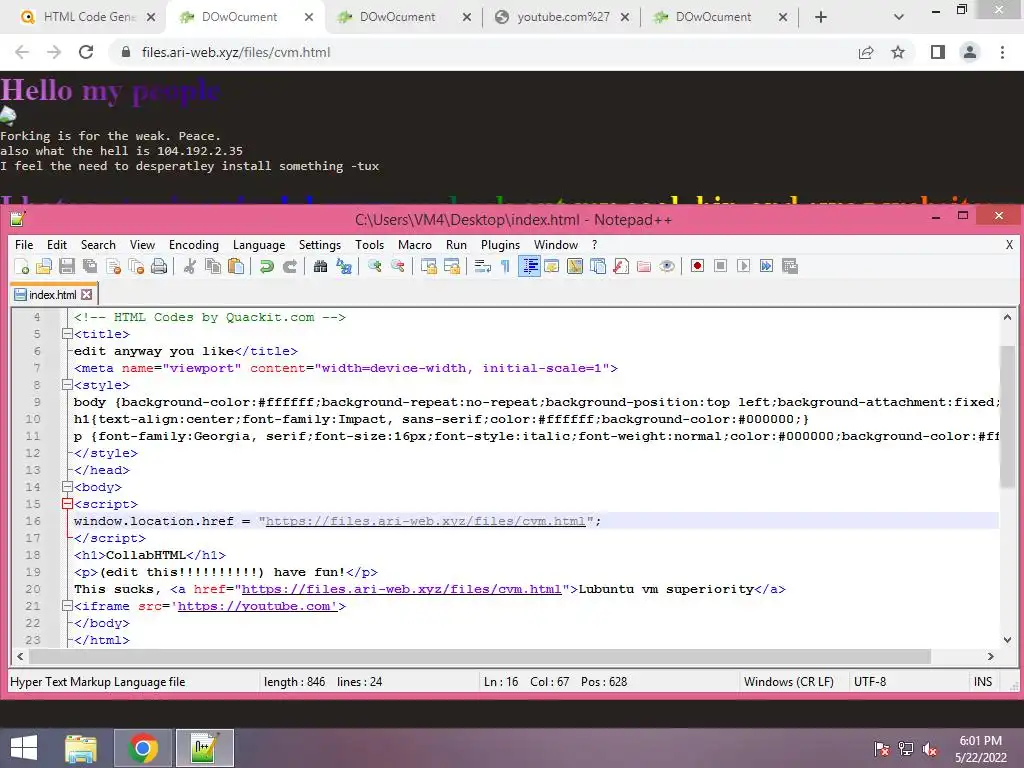Screen dimensions: 1024x768
Task: Open Find with binoculars icon
Action: [320, 266]
